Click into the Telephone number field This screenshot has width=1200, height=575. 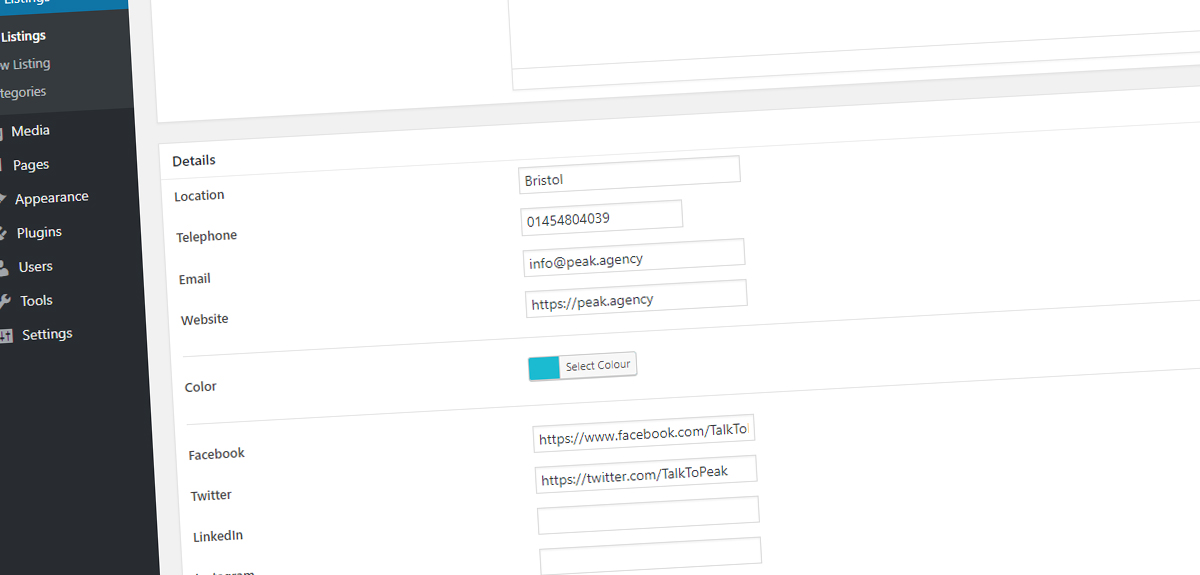pos(601,217)
